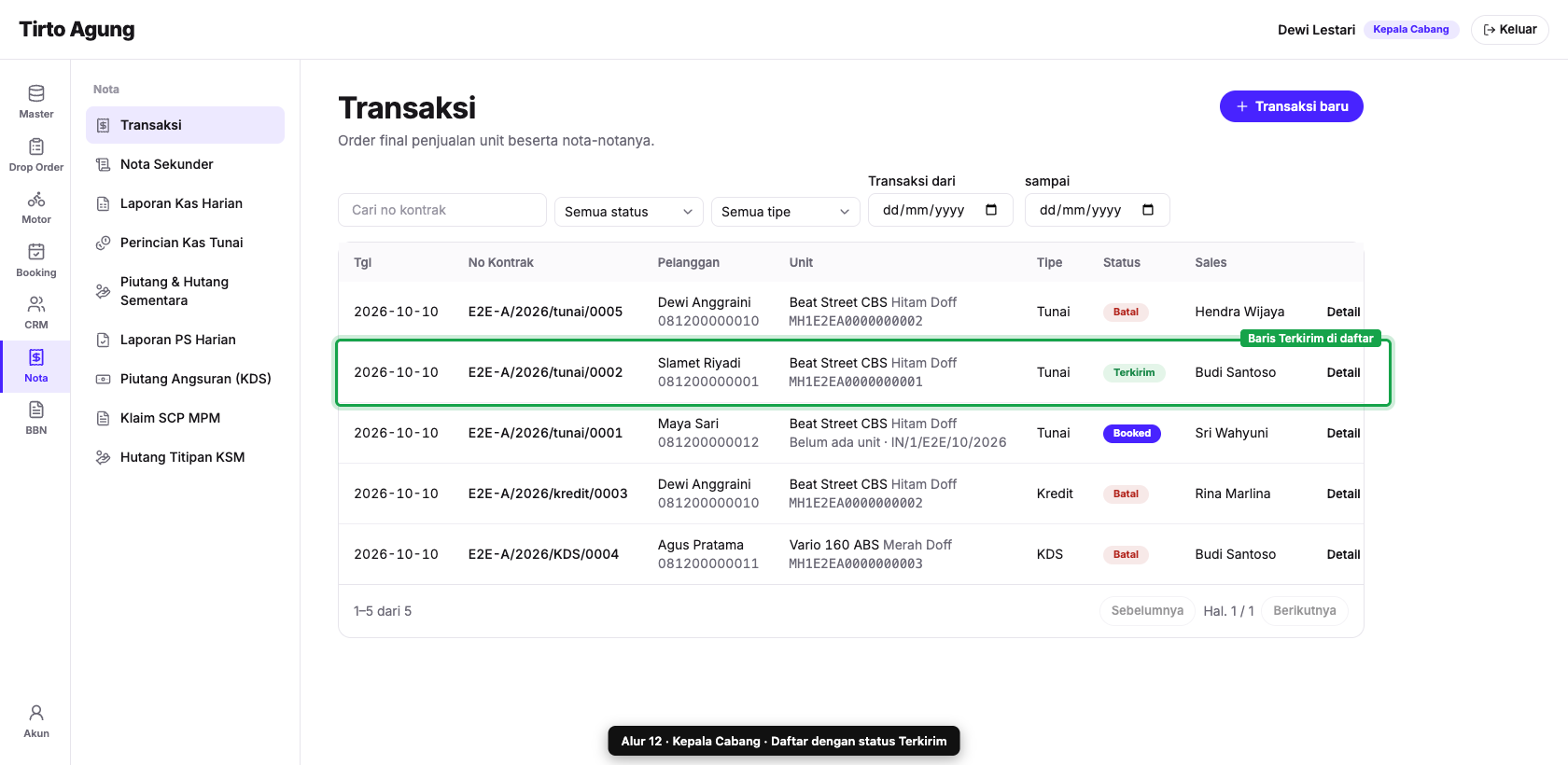Click the Perincian Kas Tunai coins icon
Viewport: 1568px width, 765px height.
pos(104,243)
